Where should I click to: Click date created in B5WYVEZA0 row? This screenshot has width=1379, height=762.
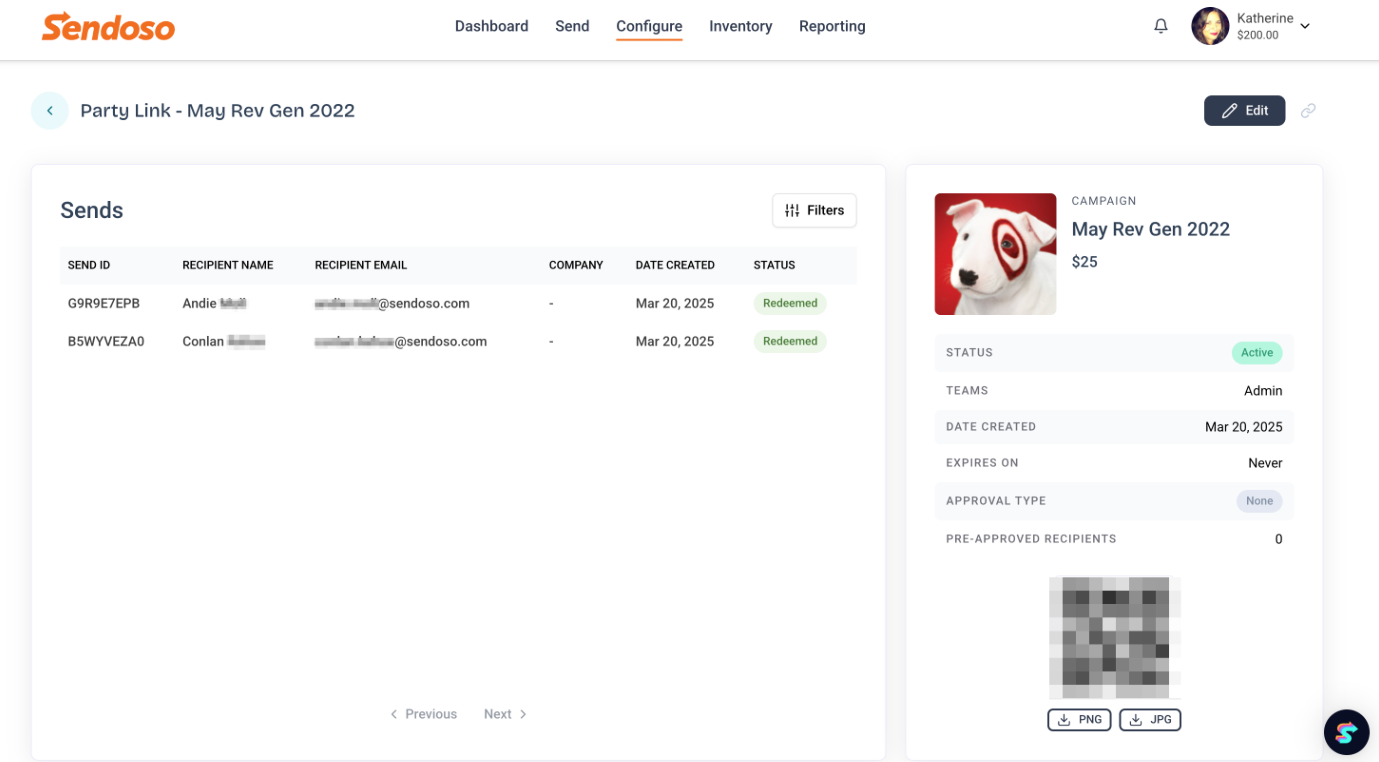click(675, 341)
